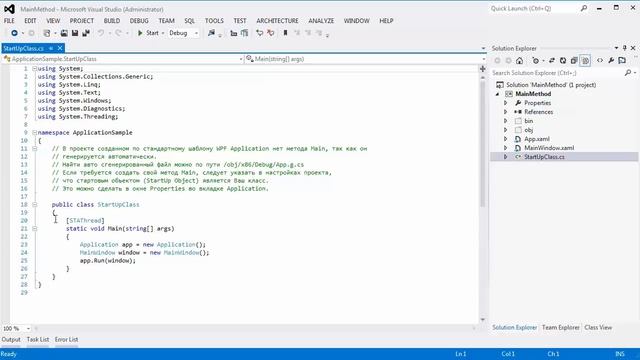Expand the References node
Screen dimensions: 640x360
tap(506, 112)
